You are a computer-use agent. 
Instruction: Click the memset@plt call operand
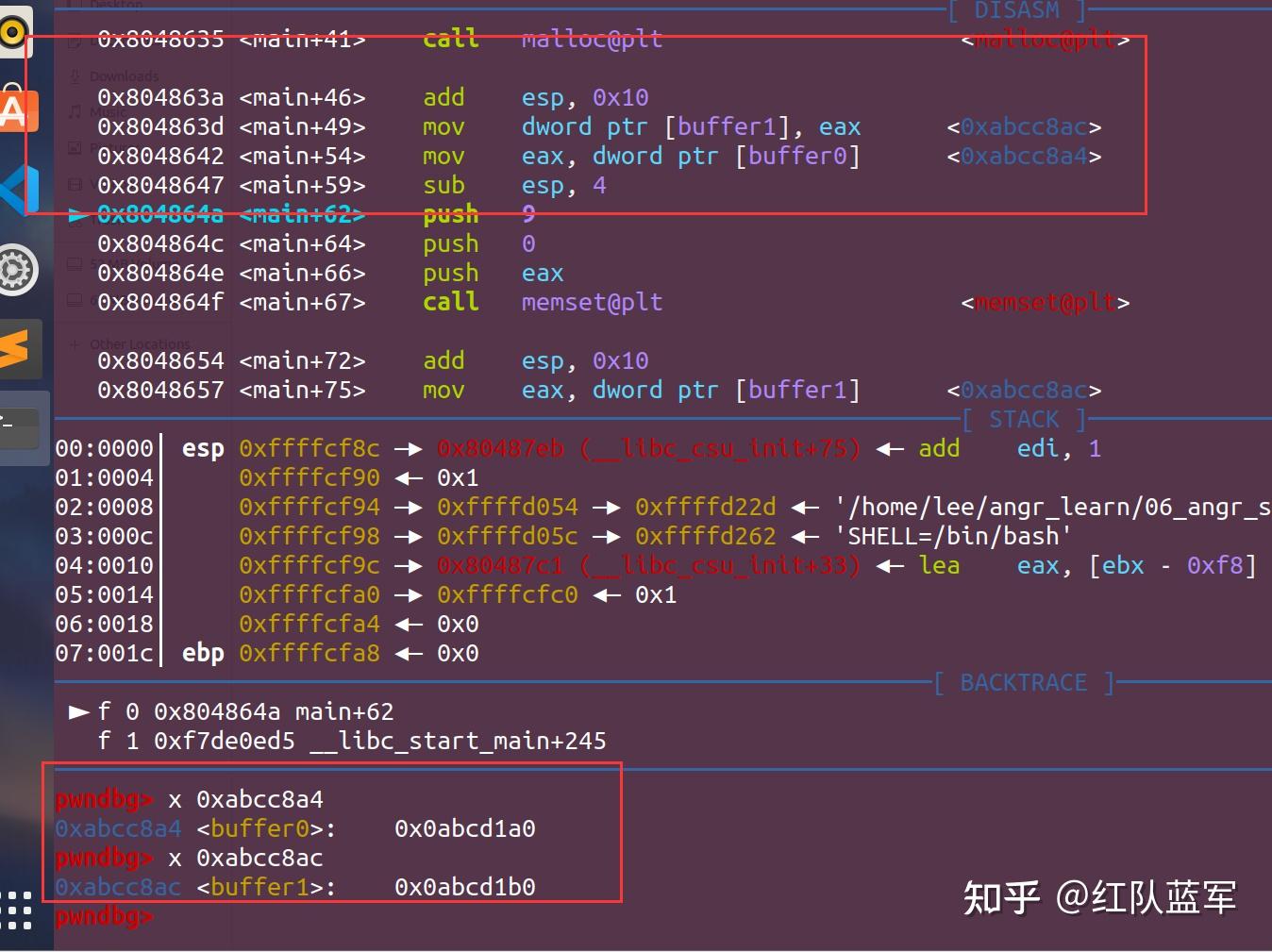click(592, 302)
